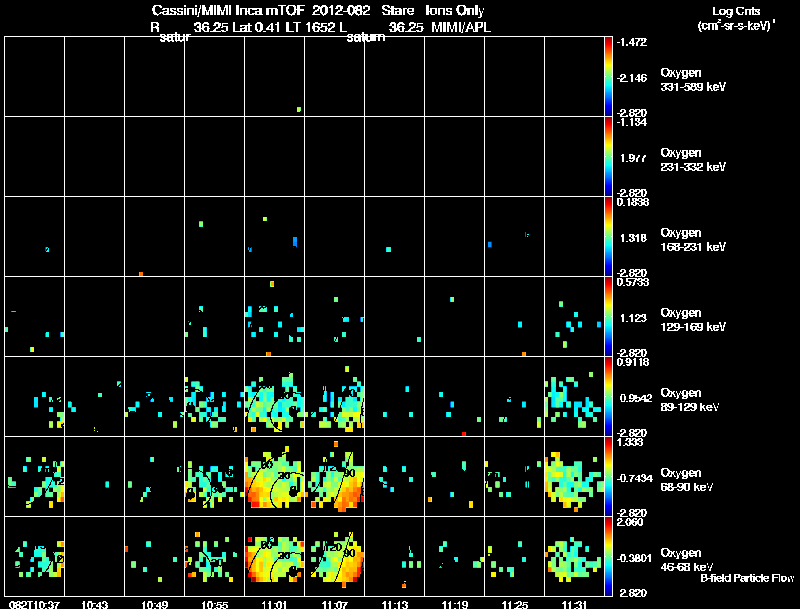Click the Cassini/MIMI Inca mTOF title text
The width and height of the screenshot is (800, 609).
(228, 10)
